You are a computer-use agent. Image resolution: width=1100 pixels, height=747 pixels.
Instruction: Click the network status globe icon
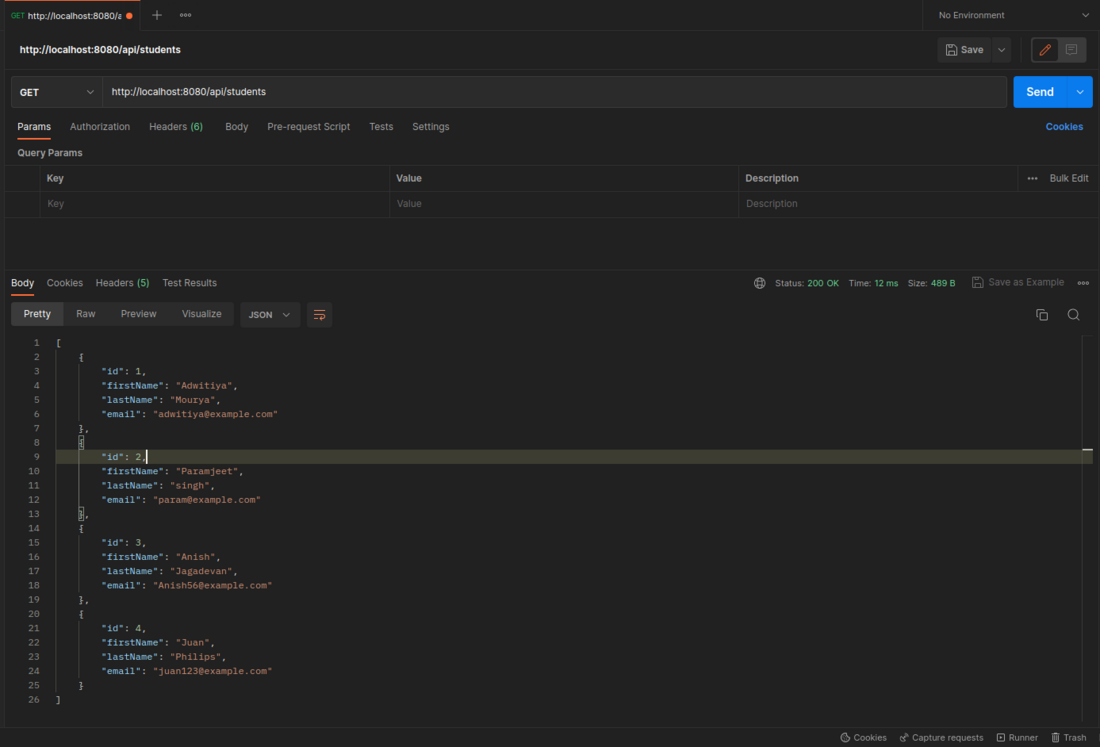(x=760, y=283)
